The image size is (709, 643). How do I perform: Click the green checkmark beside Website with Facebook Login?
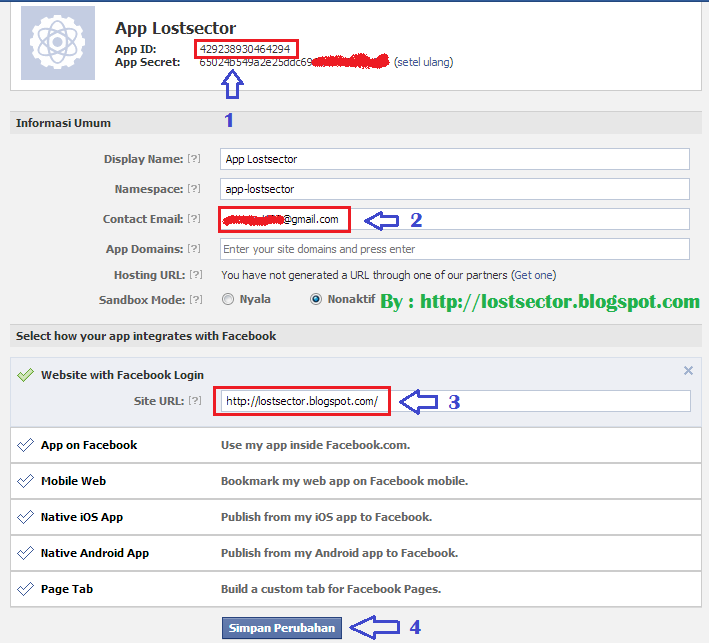(25, 375)
